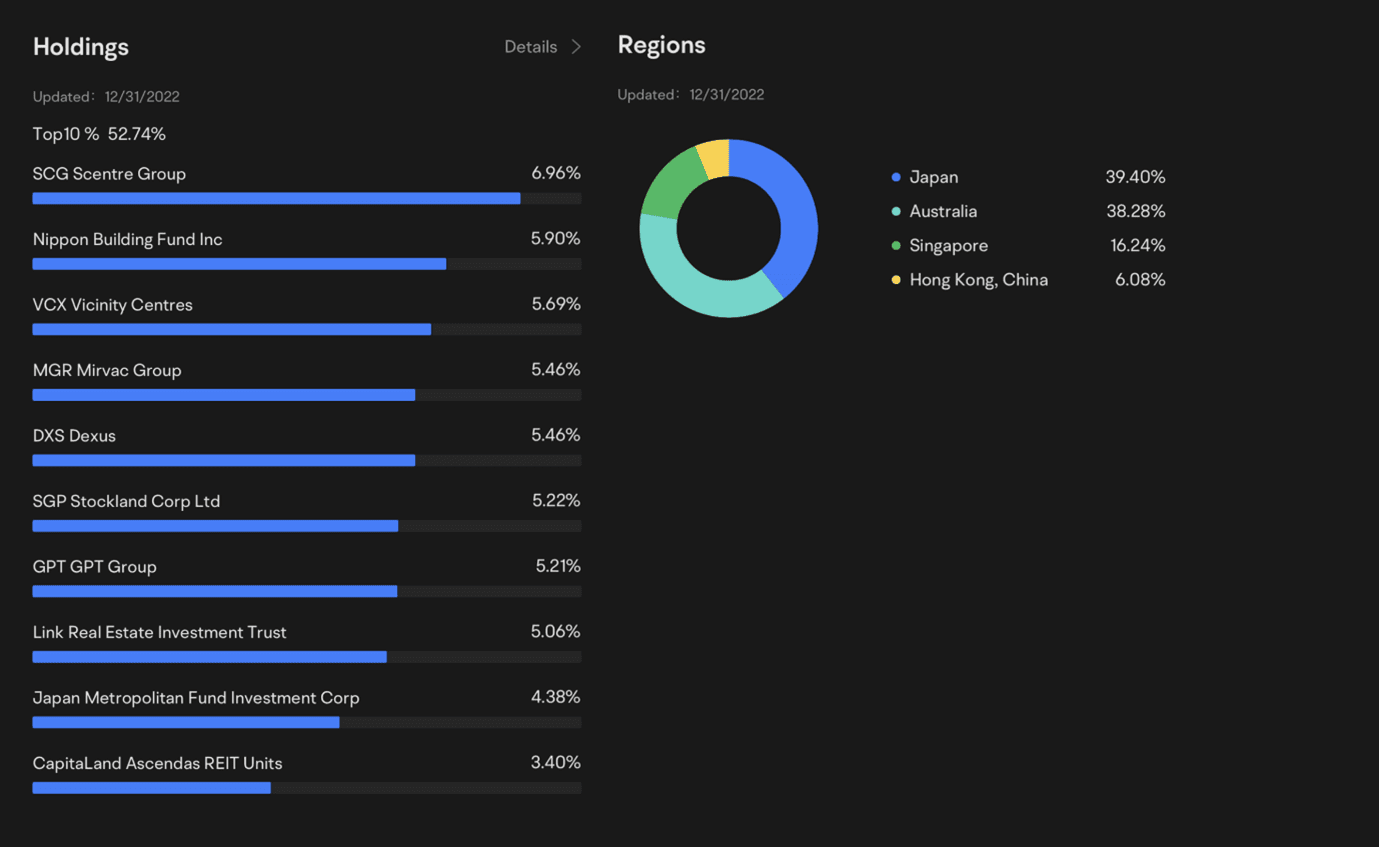Image resolution: width=1379 pixels, height=847 pixels.
Task: Open the Holdings Details link
Action: point(530,47)
